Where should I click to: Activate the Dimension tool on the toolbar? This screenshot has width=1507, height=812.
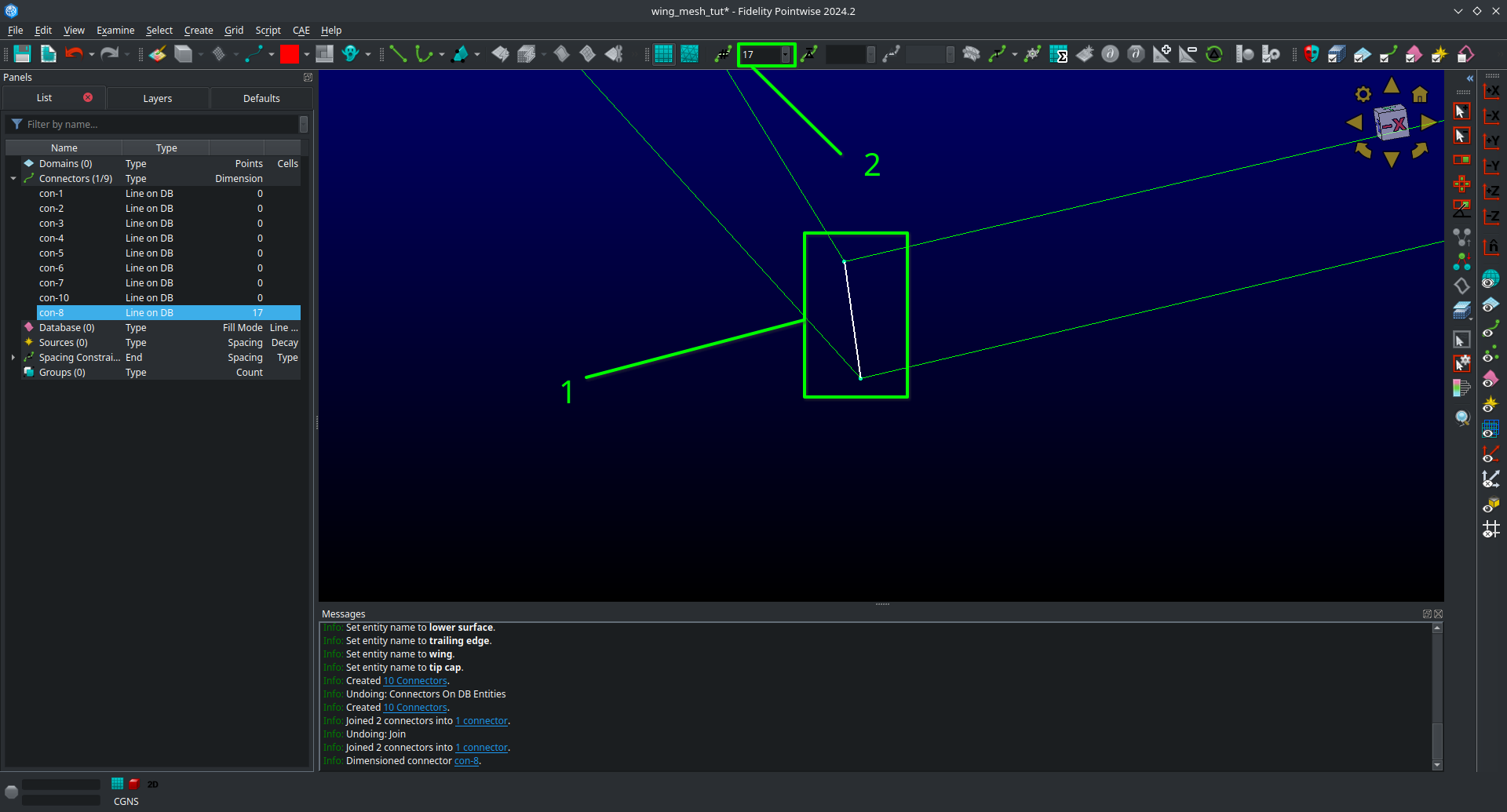(x=724, y=54)
